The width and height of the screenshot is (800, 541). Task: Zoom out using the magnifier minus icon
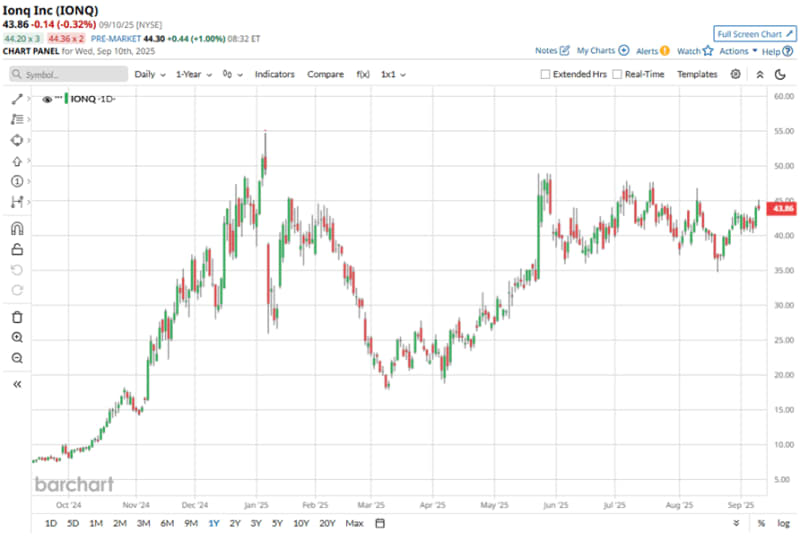(x=17, y=358)
